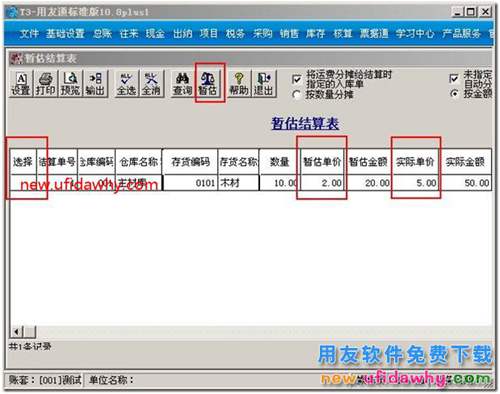Click the 实际金额 column header
The height and width of the screenshot is (394, 500).
[x=465, y=162]
